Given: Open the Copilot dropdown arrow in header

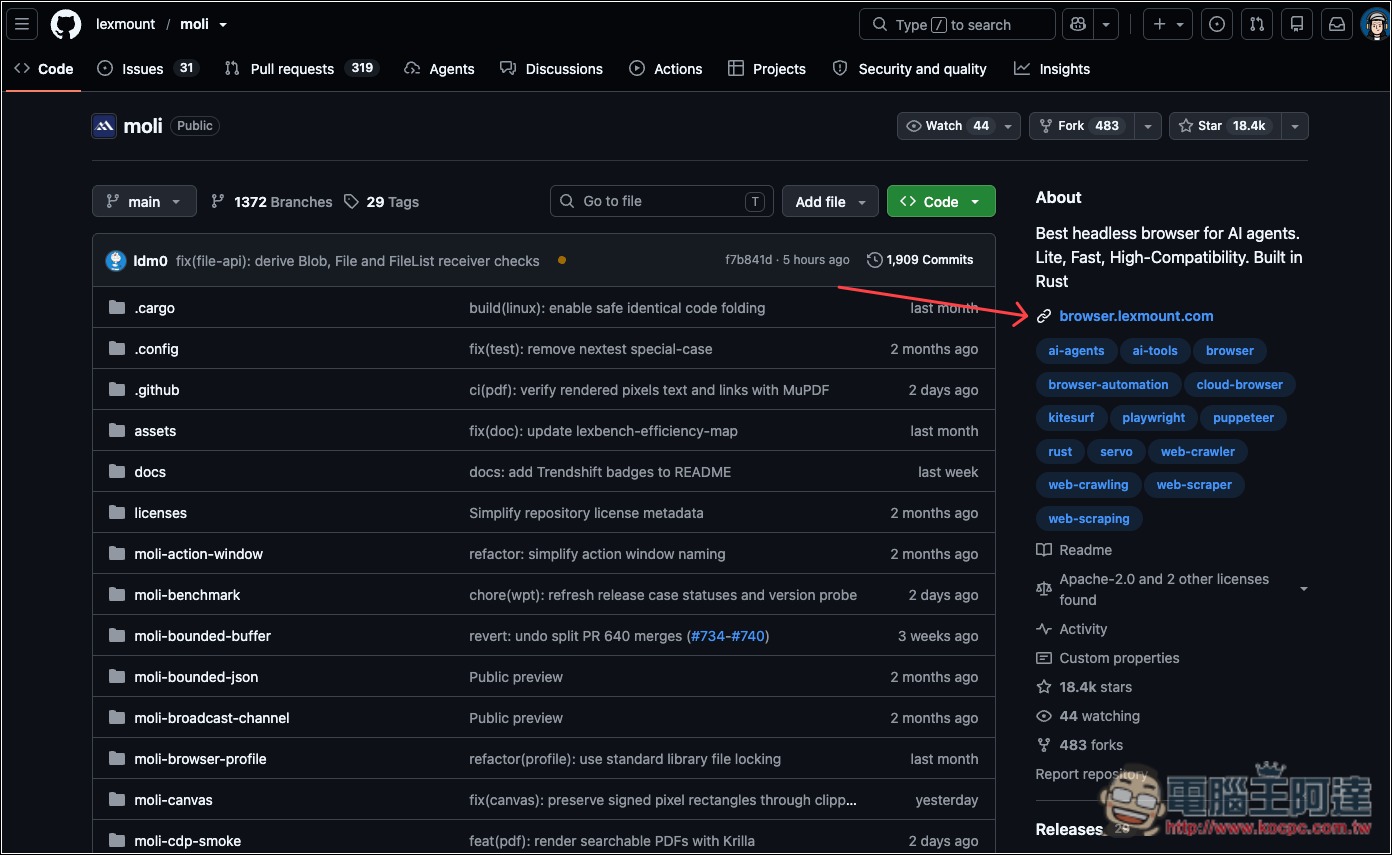Looking at the screenshot, I should coord(1106,24).
